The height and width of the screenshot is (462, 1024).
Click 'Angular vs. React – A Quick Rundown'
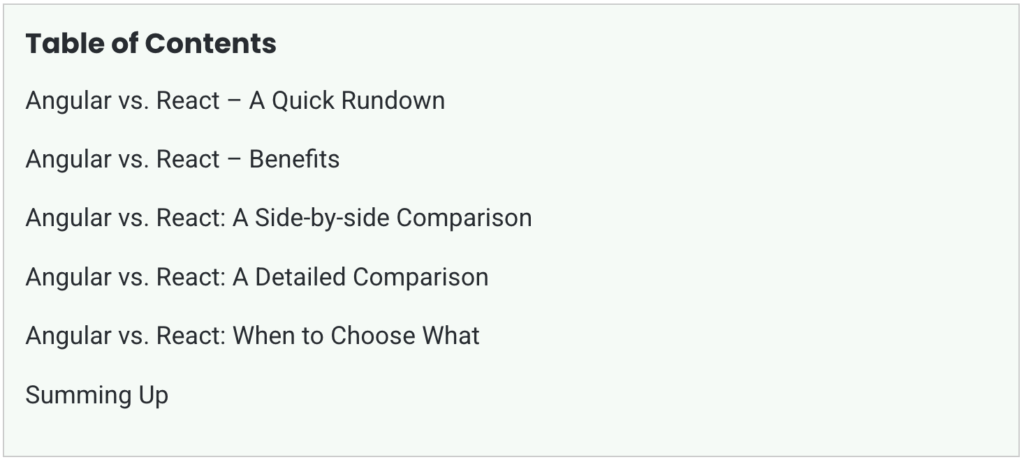[235, 101]
